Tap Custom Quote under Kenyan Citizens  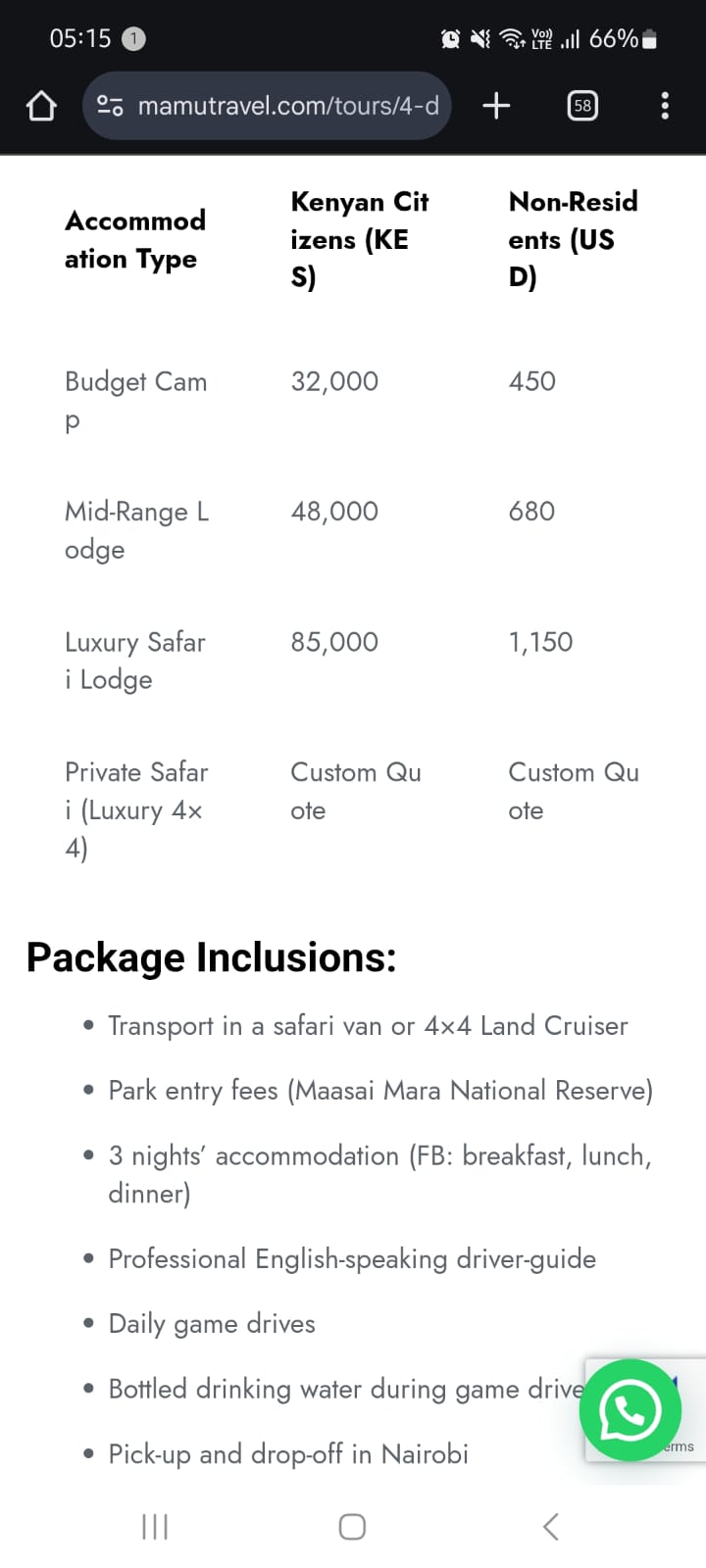point(355,791)
